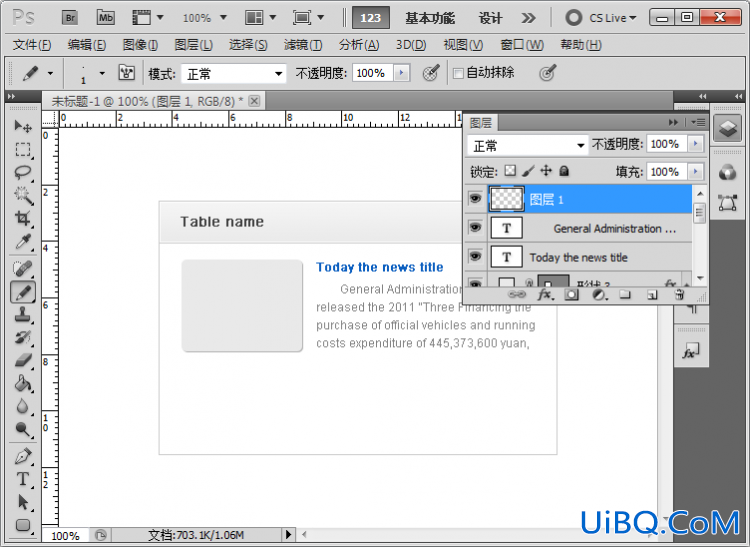Image resolution: width=750 pixels, height=547 pixels.
Task: Select the Path Selection tool
Action: pyautogui.click(x=22, y=503)
